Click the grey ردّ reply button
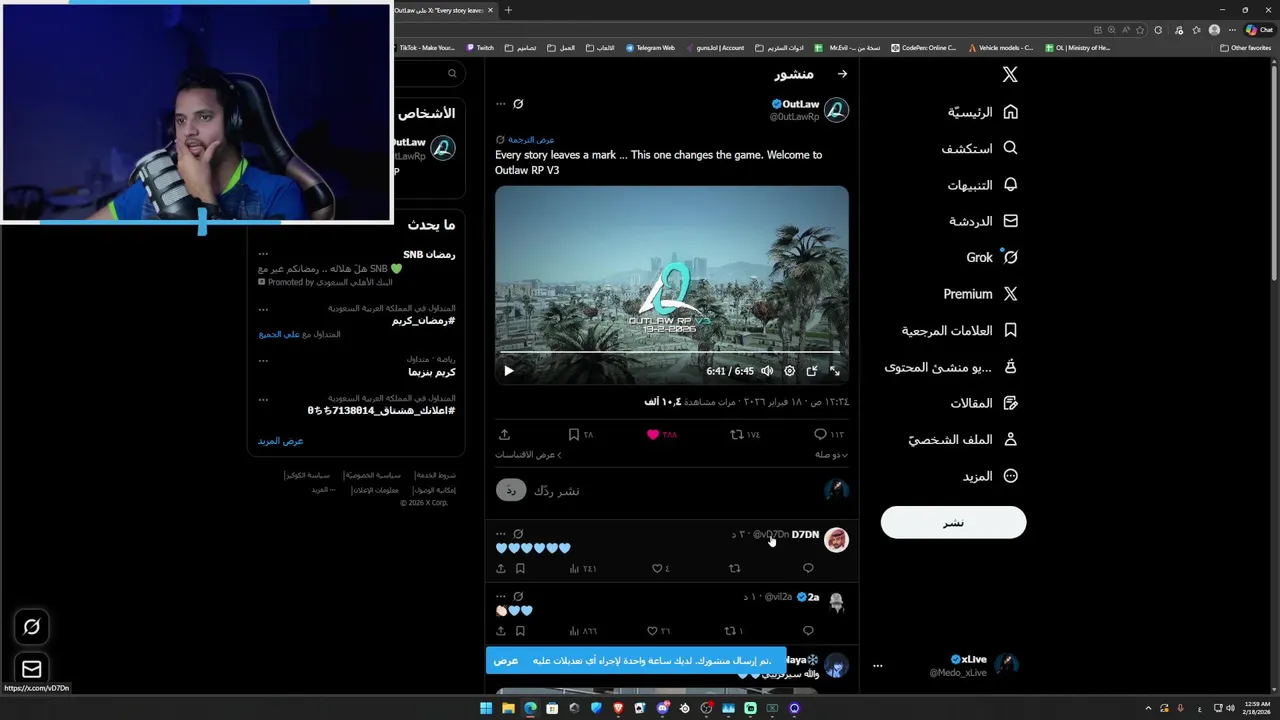The image size is (1280, 720). pyautogui.click(x=510, y=490)
